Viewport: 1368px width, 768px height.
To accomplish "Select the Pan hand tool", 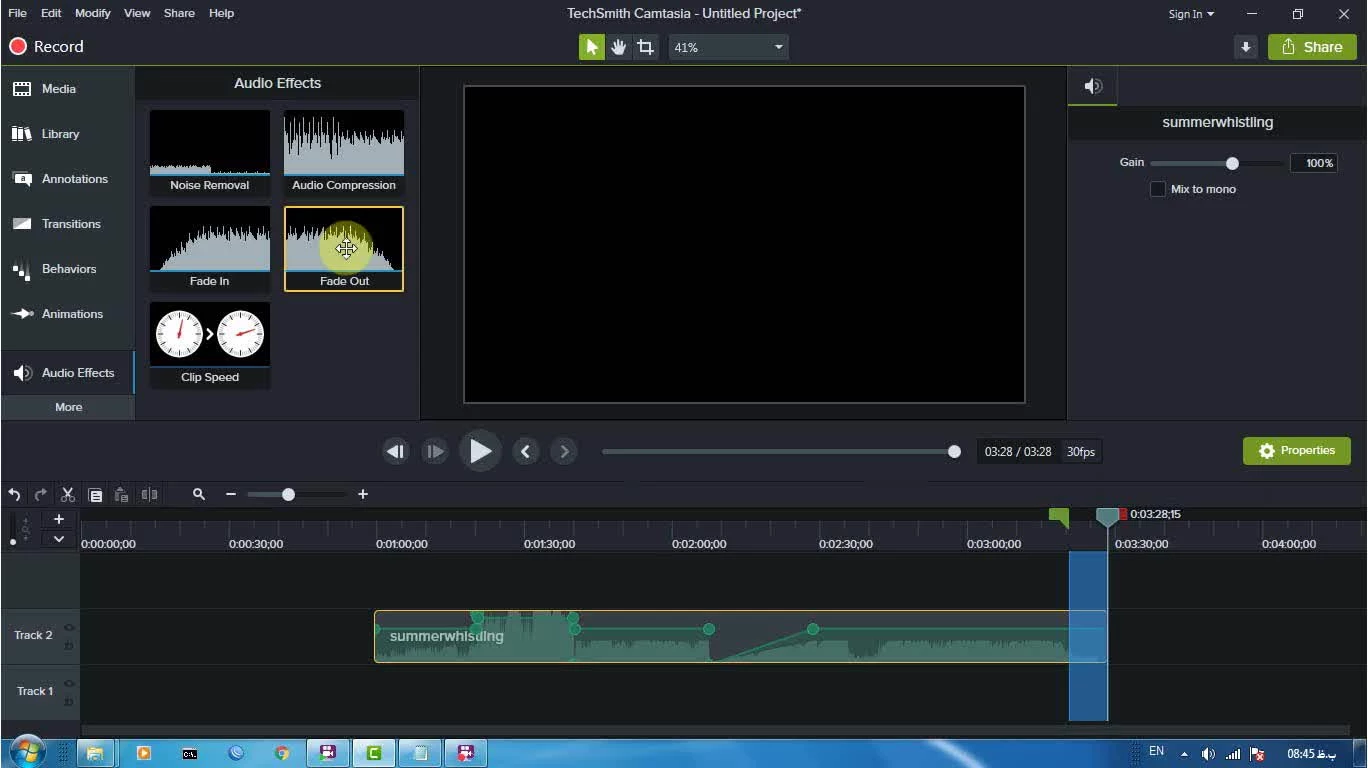I will (x=619, y=47).
